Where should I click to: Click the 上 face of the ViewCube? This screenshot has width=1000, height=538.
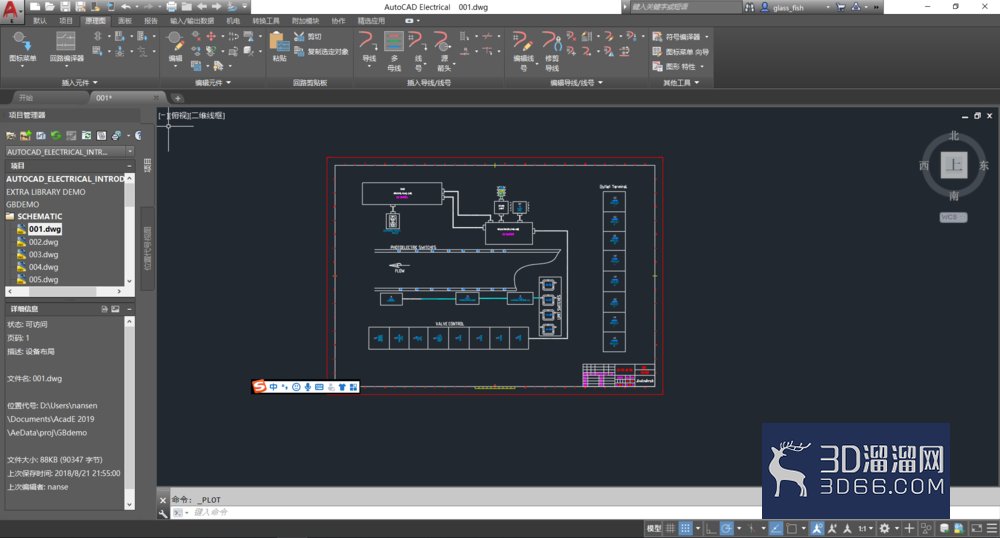pyautogui.click(x=953, y=165)
